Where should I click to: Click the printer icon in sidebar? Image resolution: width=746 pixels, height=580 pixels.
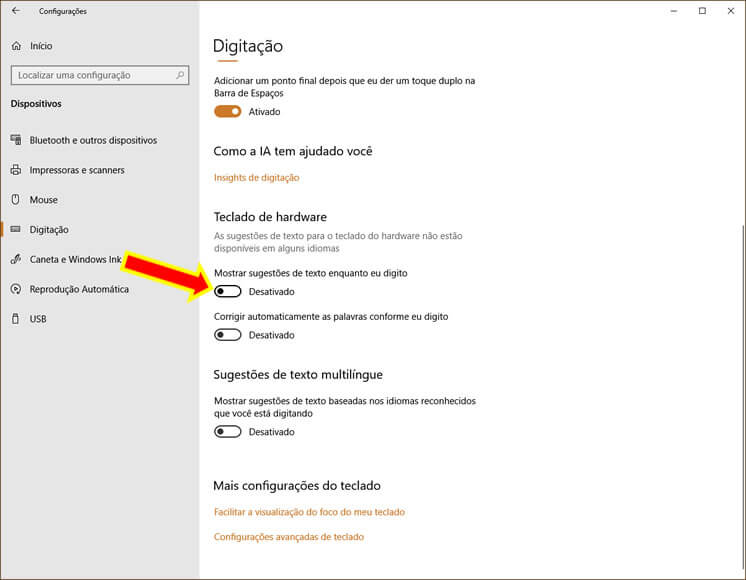[16, 170]
